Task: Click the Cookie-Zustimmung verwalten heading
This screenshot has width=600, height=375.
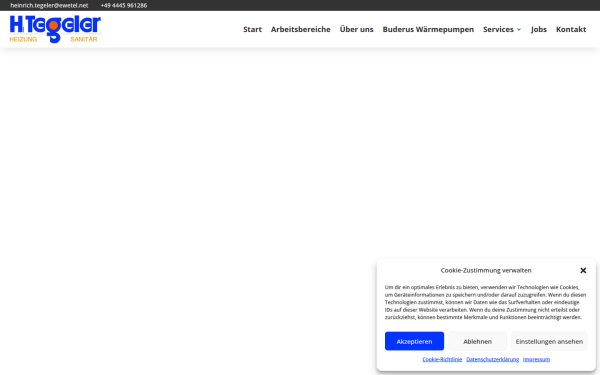Action: coord(486,270)
